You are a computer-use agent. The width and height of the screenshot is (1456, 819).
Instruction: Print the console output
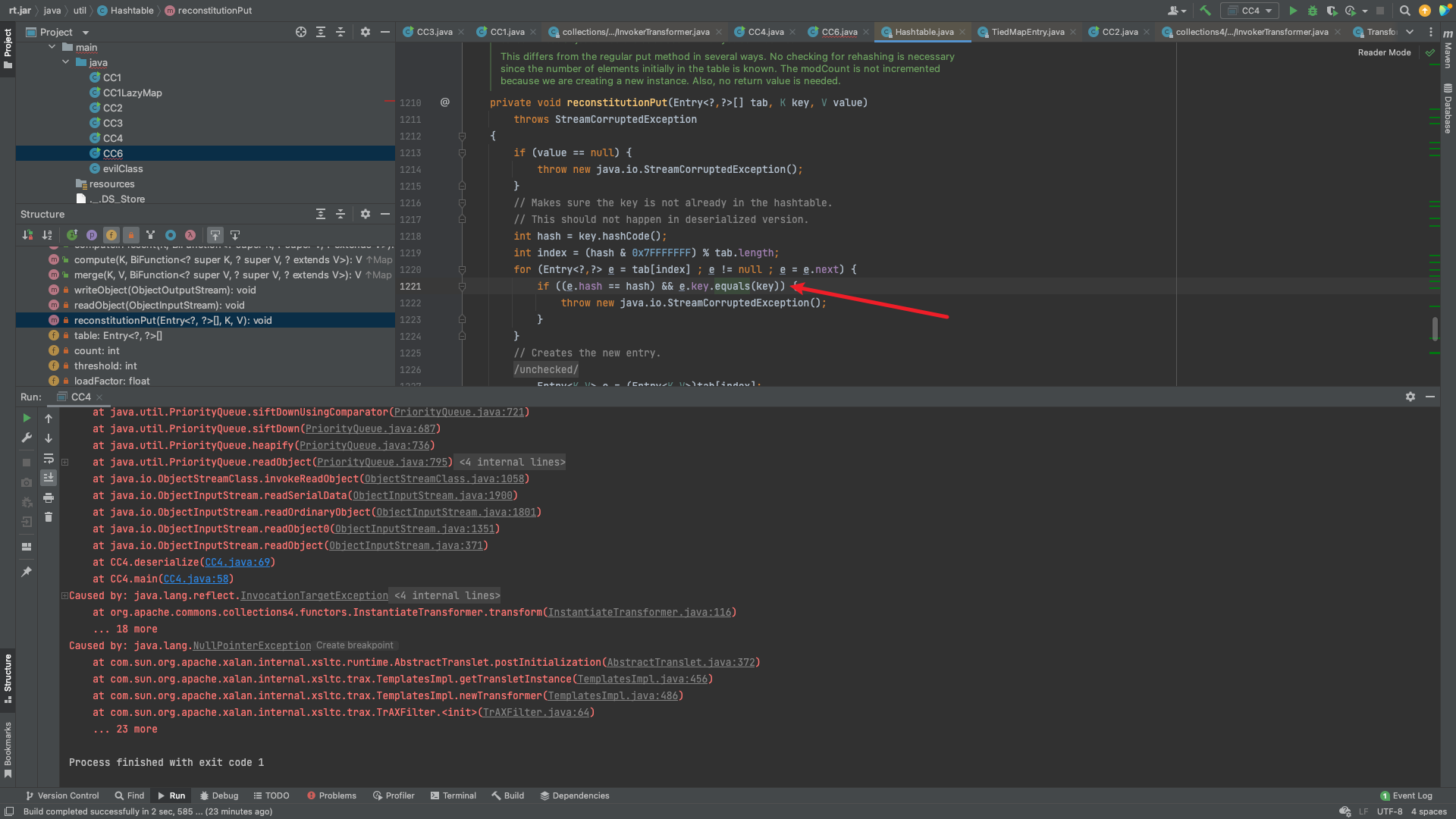point(49,497)
